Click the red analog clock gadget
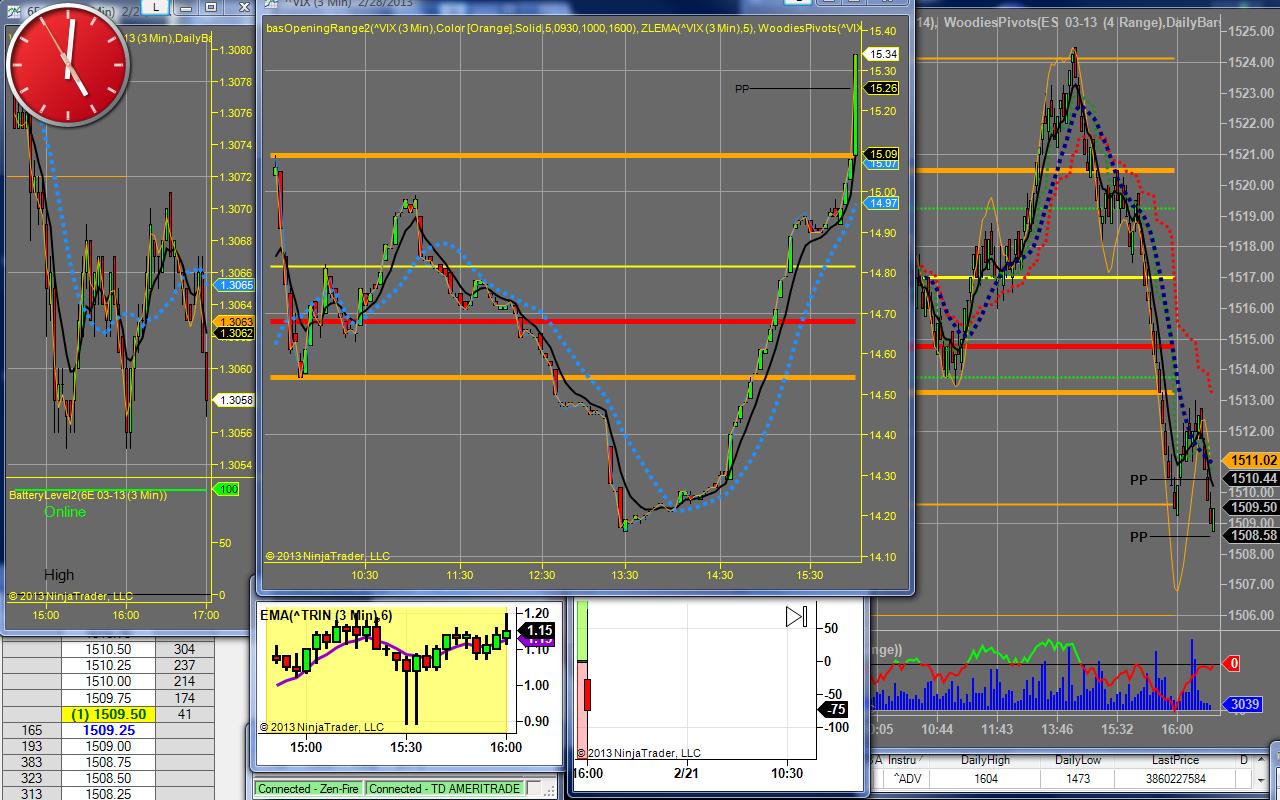1280x800 pixels. tap(67, 63)
